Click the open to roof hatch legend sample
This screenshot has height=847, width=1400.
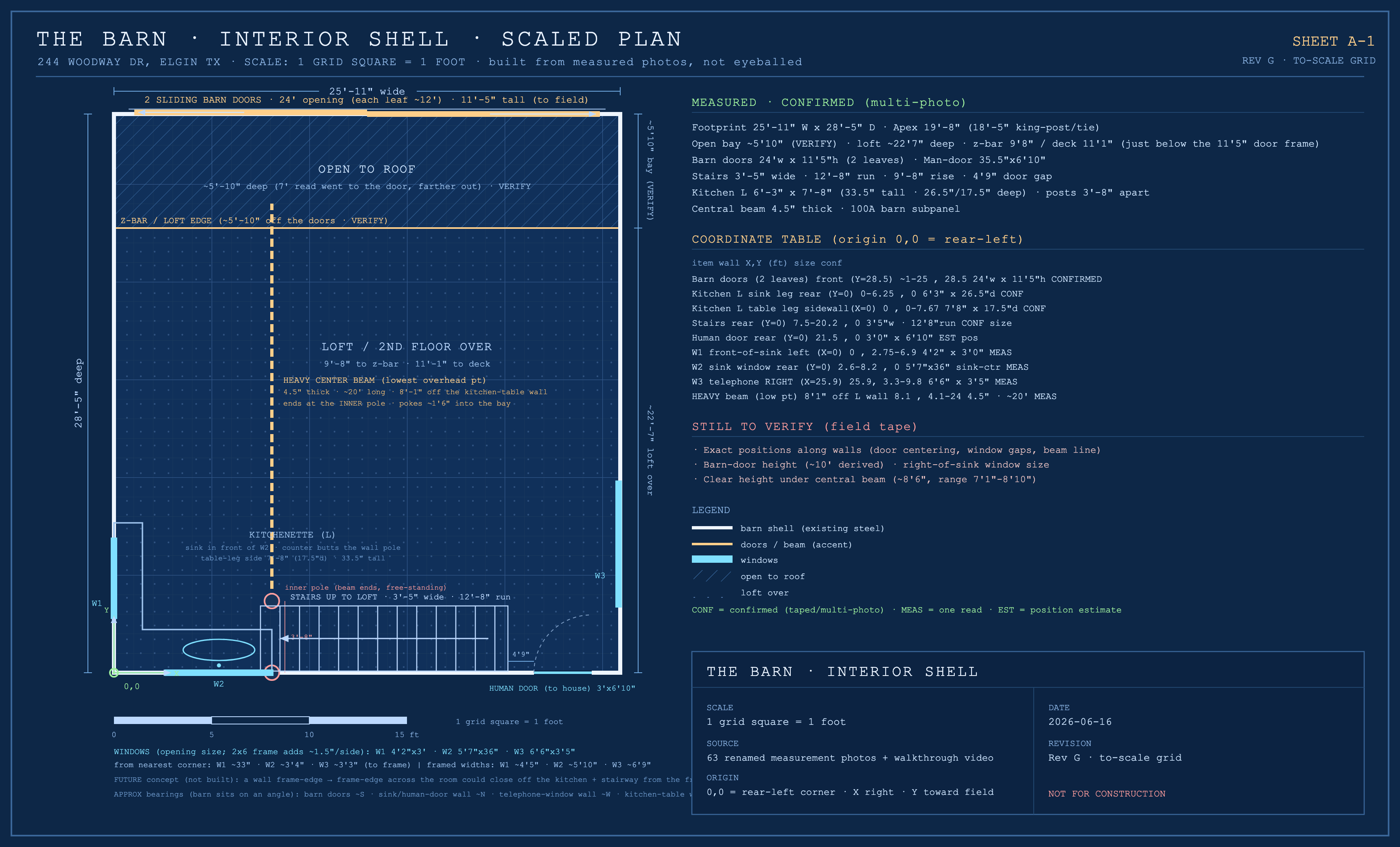pos(712,576)
